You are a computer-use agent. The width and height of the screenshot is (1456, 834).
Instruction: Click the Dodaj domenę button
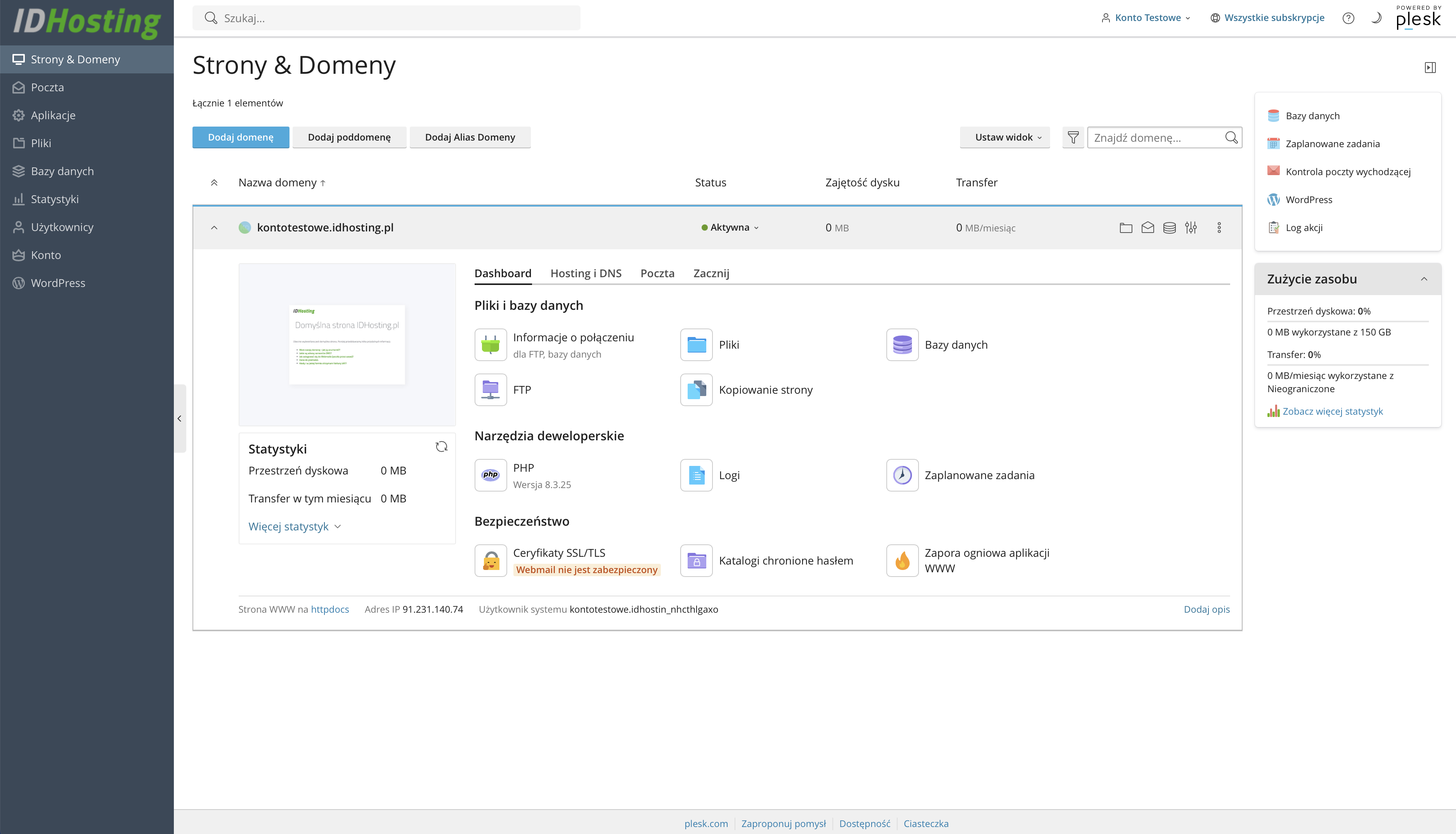240,137
